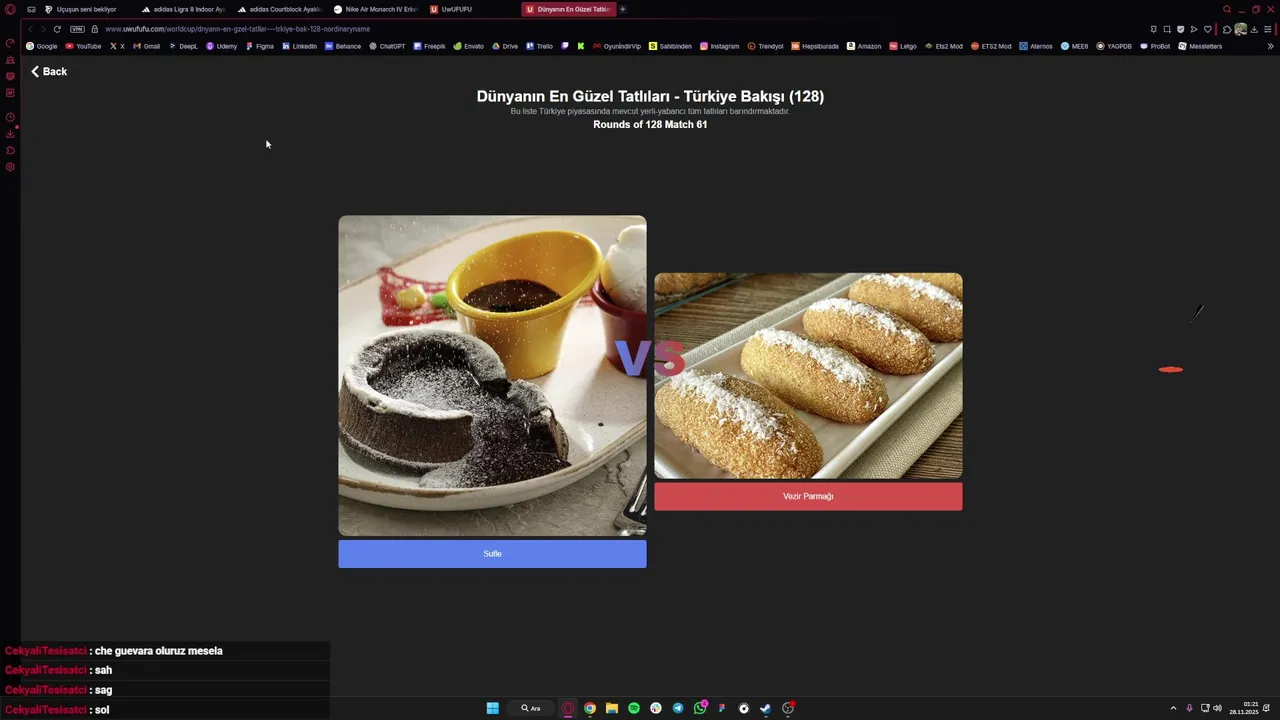Open the Sahibinden bookmark

(x=670, y=46)
